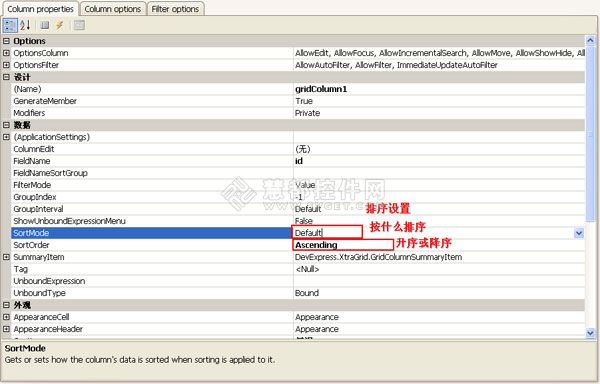Select the FieldNameSortGroup property
This screenshot has width=600, height=384.
tap(51, 173)
